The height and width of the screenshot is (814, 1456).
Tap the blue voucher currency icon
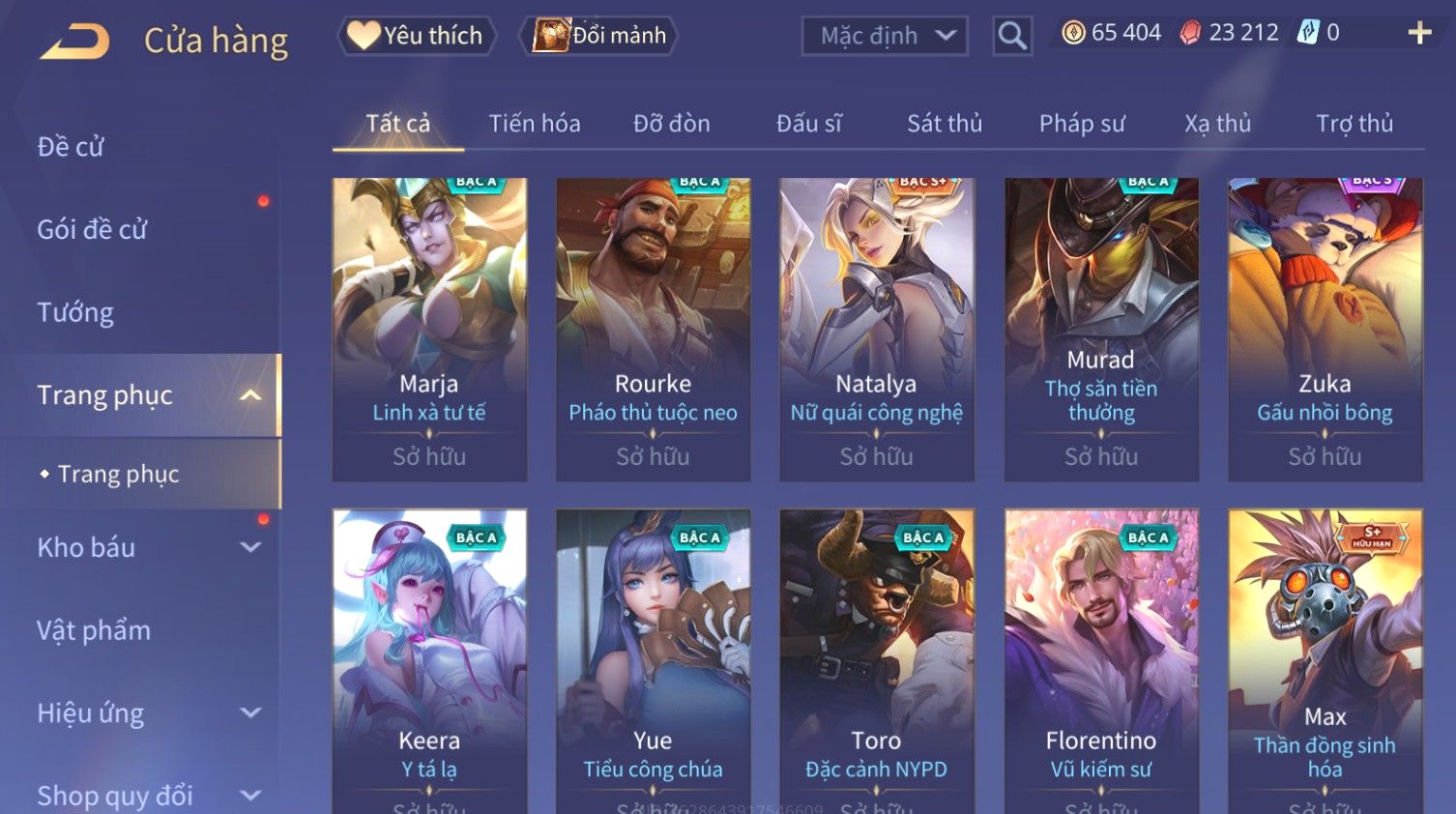(x=1308, y=33)
